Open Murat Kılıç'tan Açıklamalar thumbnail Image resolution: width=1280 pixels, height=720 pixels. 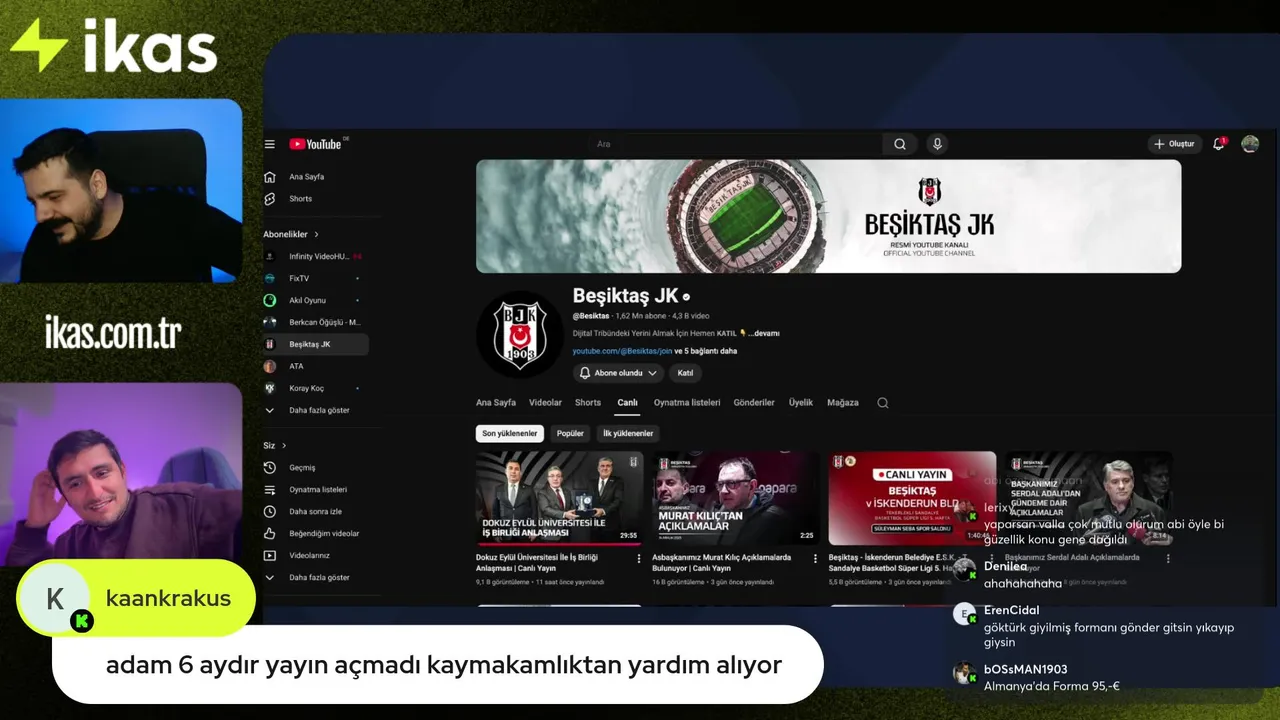735,498
